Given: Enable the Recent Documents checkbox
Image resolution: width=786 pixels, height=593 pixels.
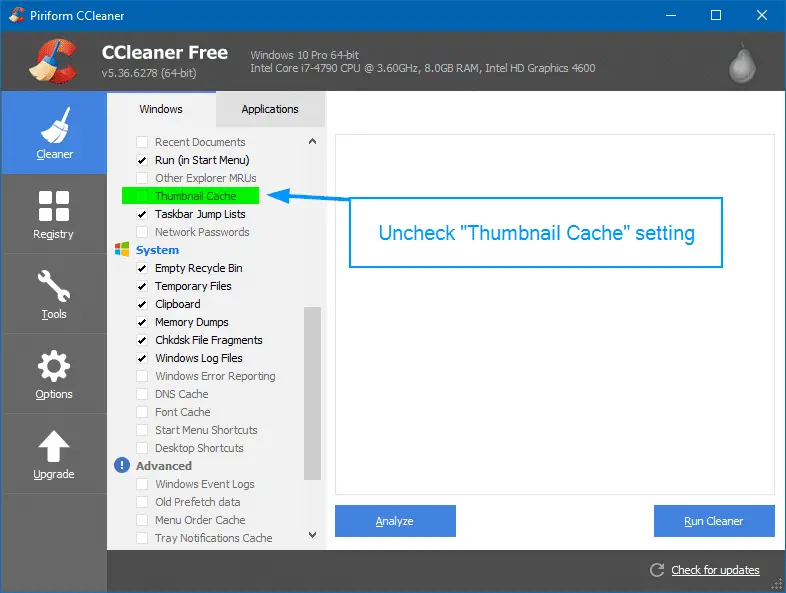Looking at the screenshot, I should tap(142, 142).
